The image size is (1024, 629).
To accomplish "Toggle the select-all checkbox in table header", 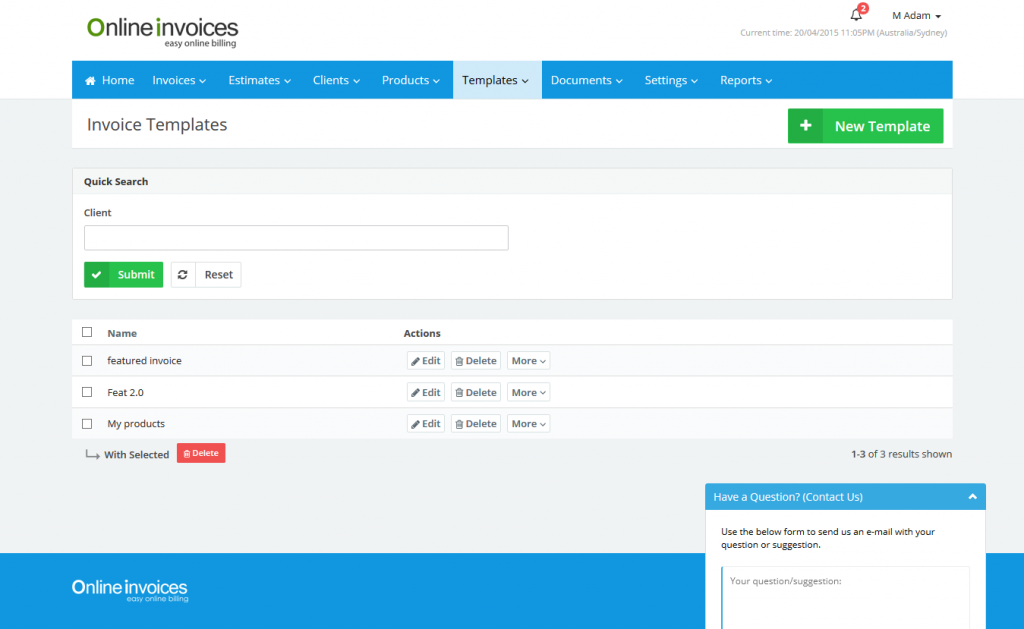I will click(87, 332).
